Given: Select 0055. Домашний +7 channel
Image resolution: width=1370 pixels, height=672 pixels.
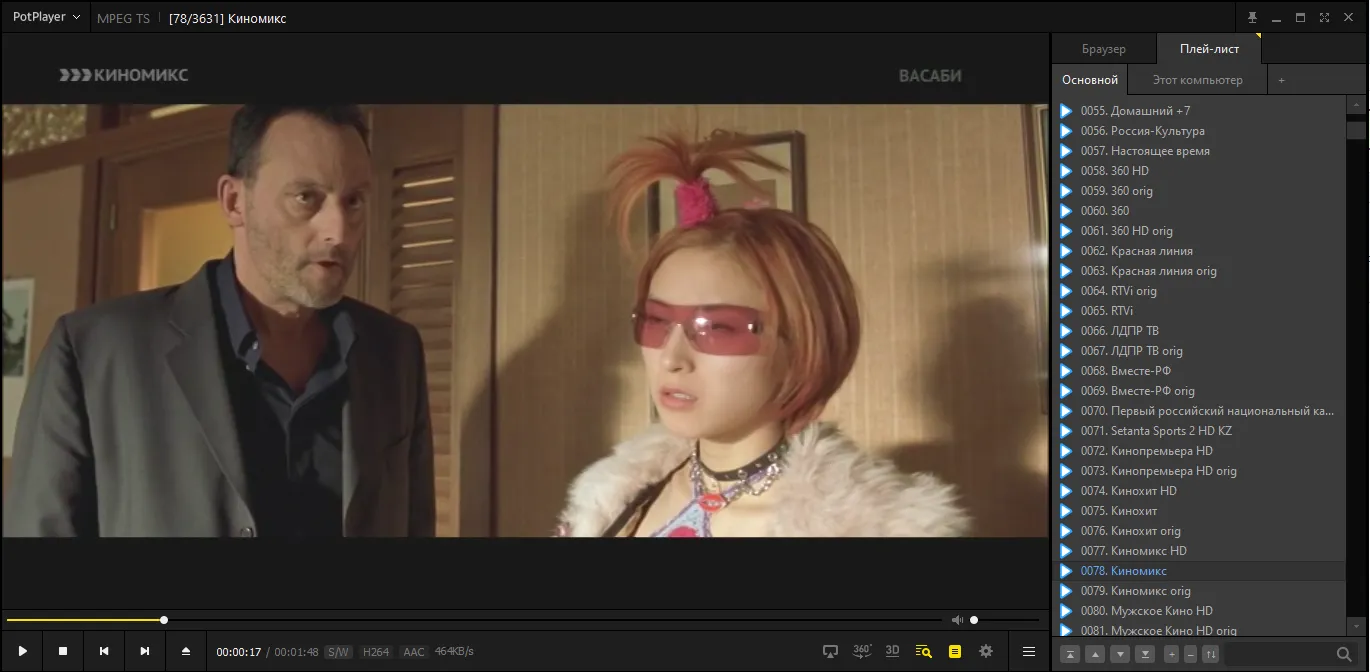Looking at the screenshot, I should coord(1198,111).
